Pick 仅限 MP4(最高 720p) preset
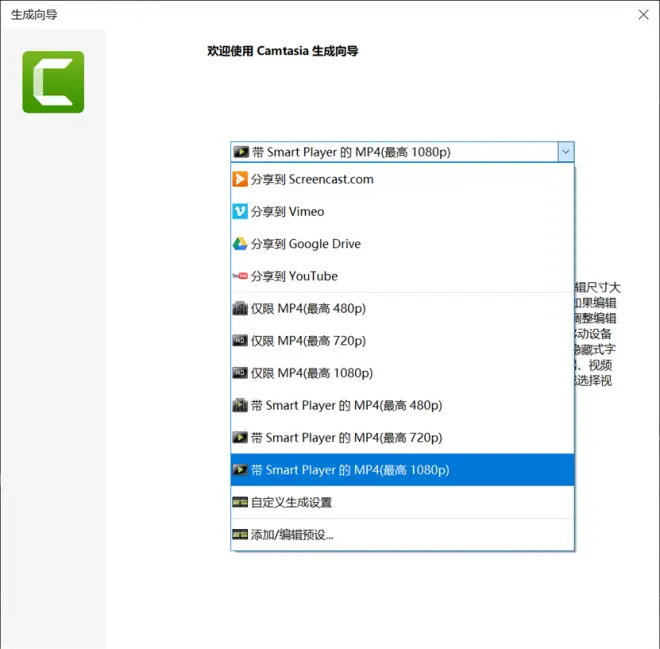The image size is (660, 649). [402, 341]
